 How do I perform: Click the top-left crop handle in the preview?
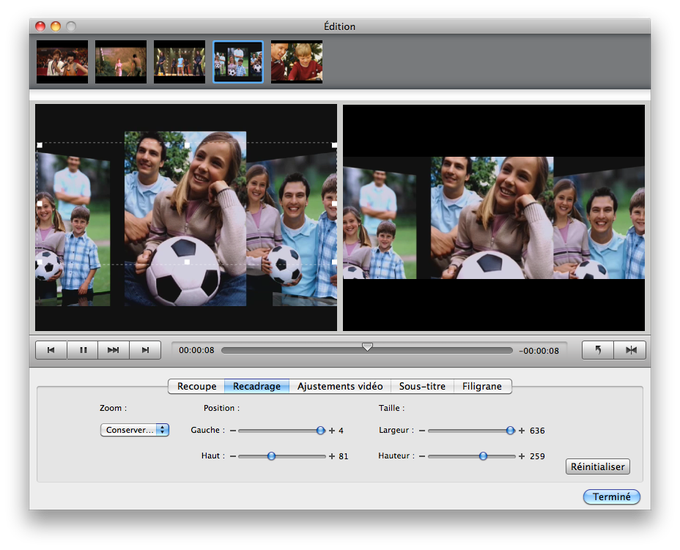coord(39,145)
